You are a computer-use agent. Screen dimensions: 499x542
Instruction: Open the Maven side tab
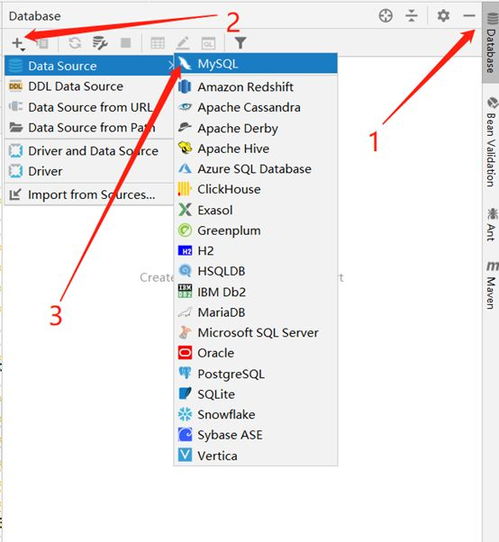point(491,286)
